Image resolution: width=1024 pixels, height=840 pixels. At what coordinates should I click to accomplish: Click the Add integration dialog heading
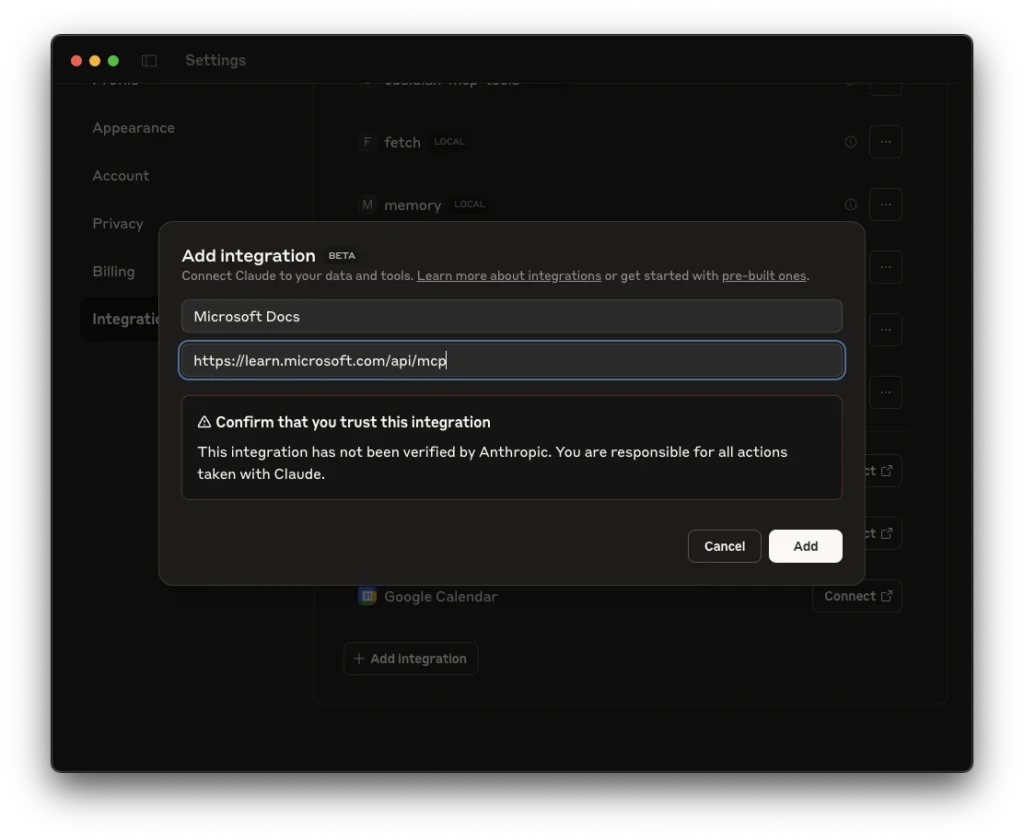248,255
